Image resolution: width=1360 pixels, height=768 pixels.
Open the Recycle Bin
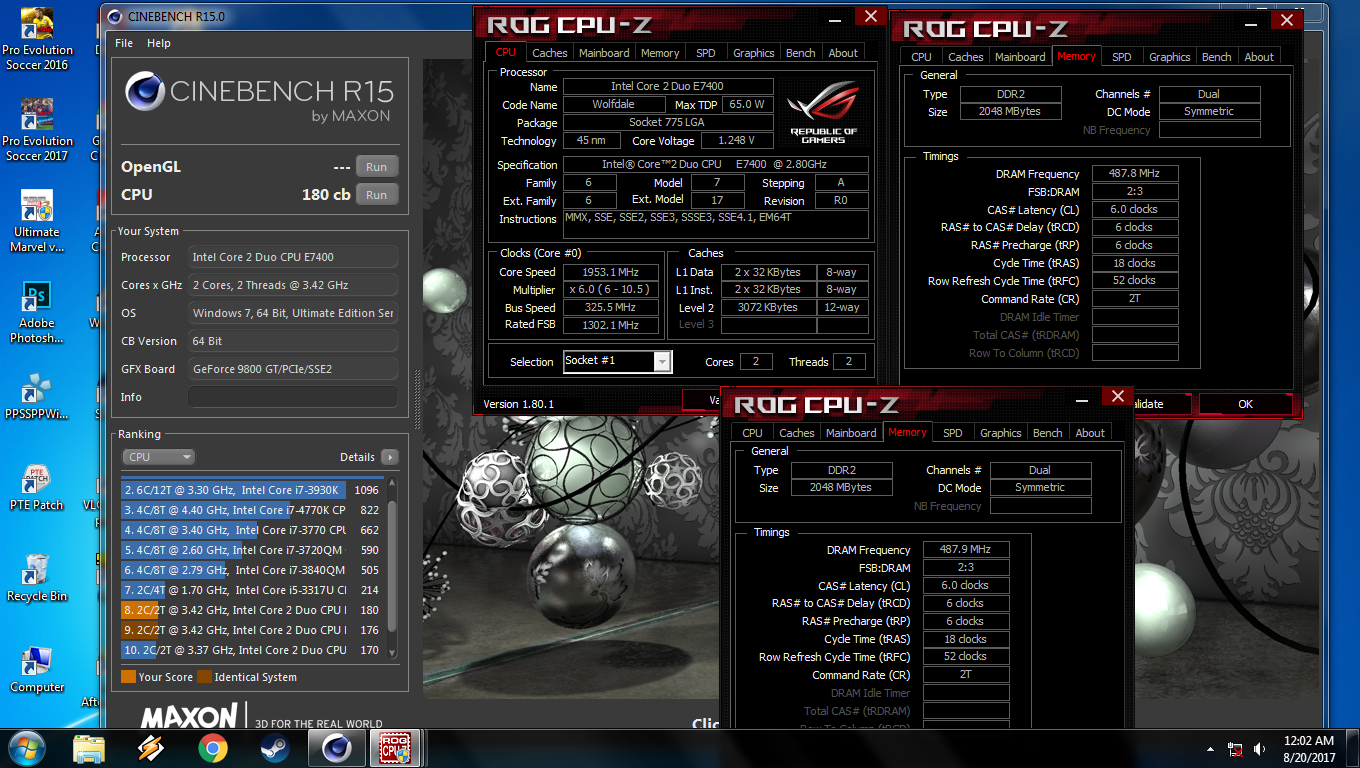coord(37,578)
